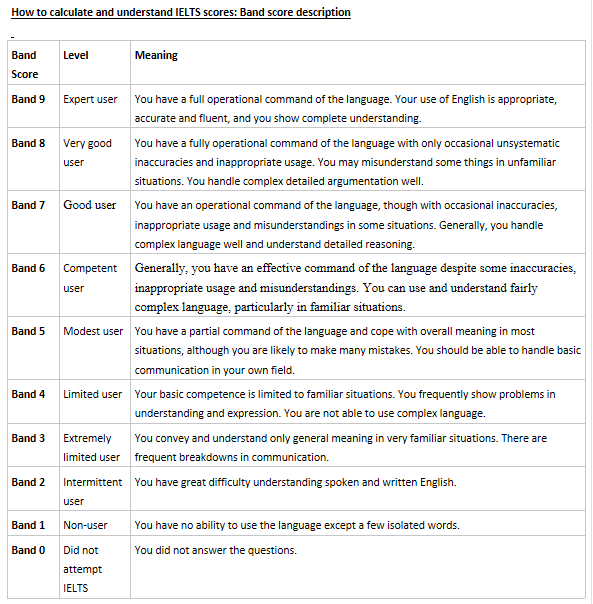The height and width of the screenshot is (604, 593).
Task: Select the Did not attempt IELTS cell
Action: (95, 567)
